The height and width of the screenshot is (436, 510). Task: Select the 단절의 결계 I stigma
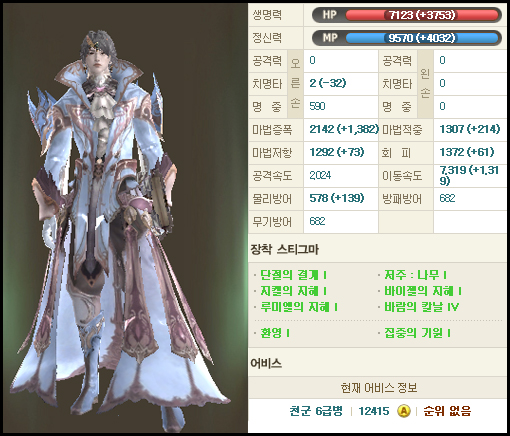click(x=293, y=275)
